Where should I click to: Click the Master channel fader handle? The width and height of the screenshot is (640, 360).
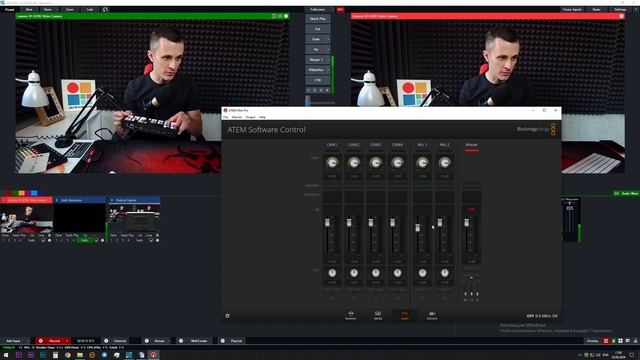pos(467,222)
